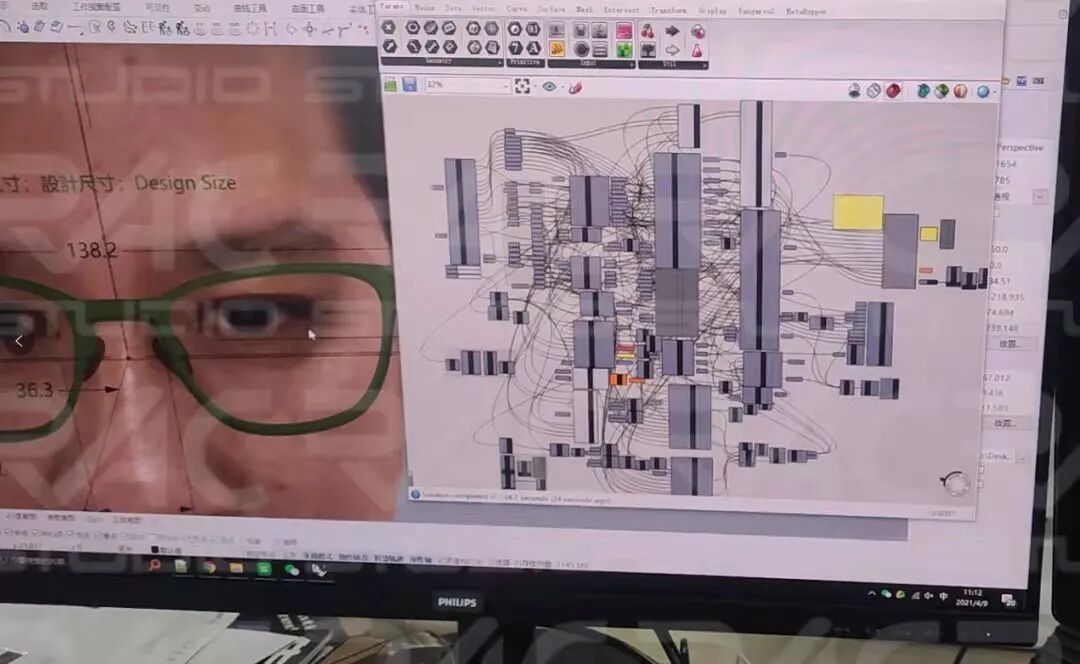Viewport: 1080px width, 664px height.
Task: Open the Surface tab
Action: 551,10
